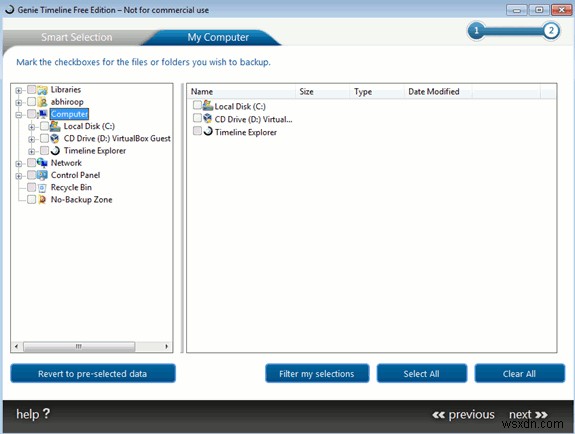Viewport: 575px width, 434px height.
Task: Proceed with the next link
Action: tap(528, 415)
